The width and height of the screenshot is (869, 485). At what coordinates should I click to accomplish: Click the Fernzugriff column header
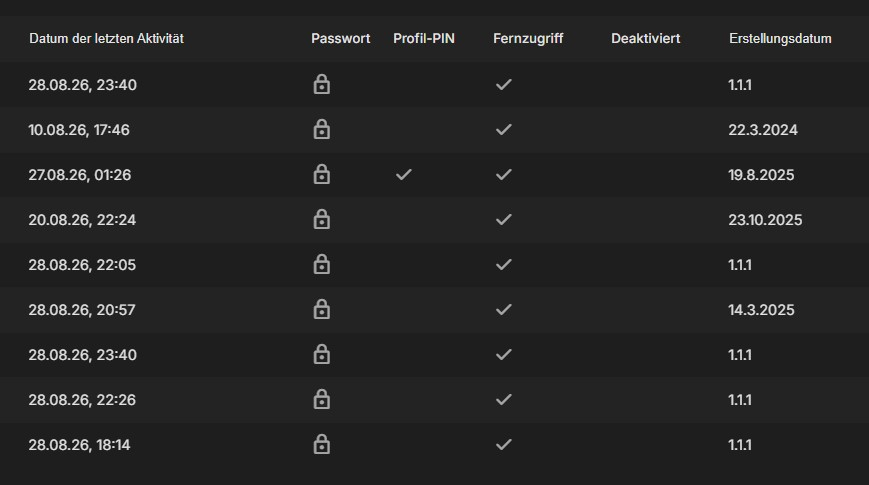pos(528,38)
